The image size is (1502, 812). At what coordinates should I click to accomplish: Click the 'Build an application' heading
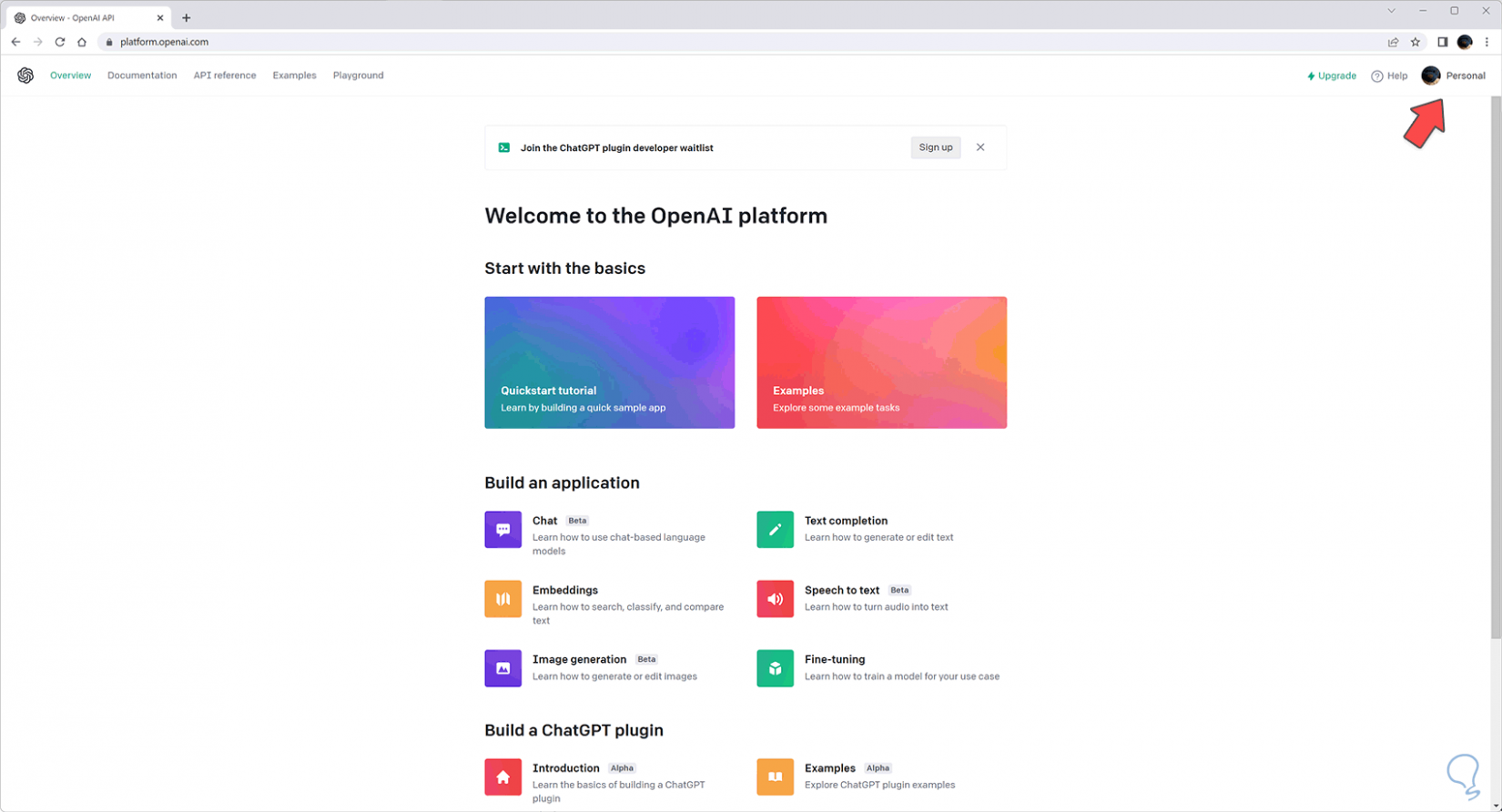[x=562, y=483]
